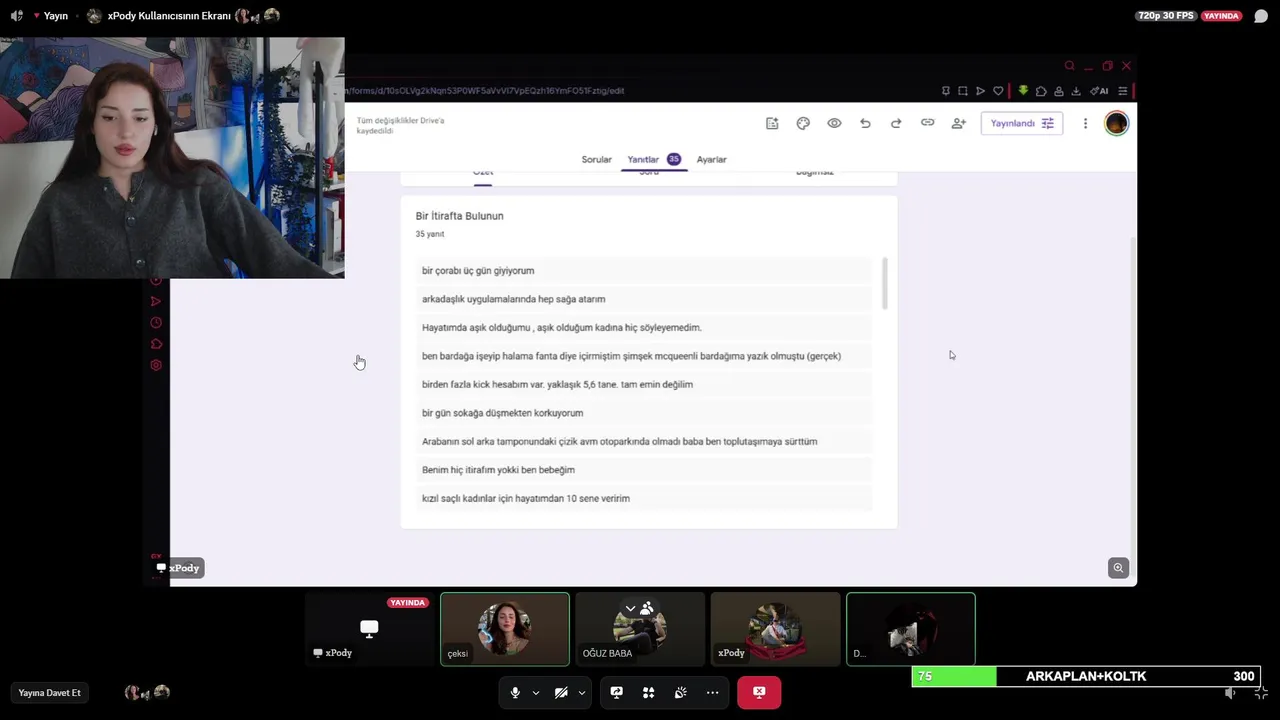Open camera options dropdown arrow
This screenshot has width=1280, height=720.
581,692
